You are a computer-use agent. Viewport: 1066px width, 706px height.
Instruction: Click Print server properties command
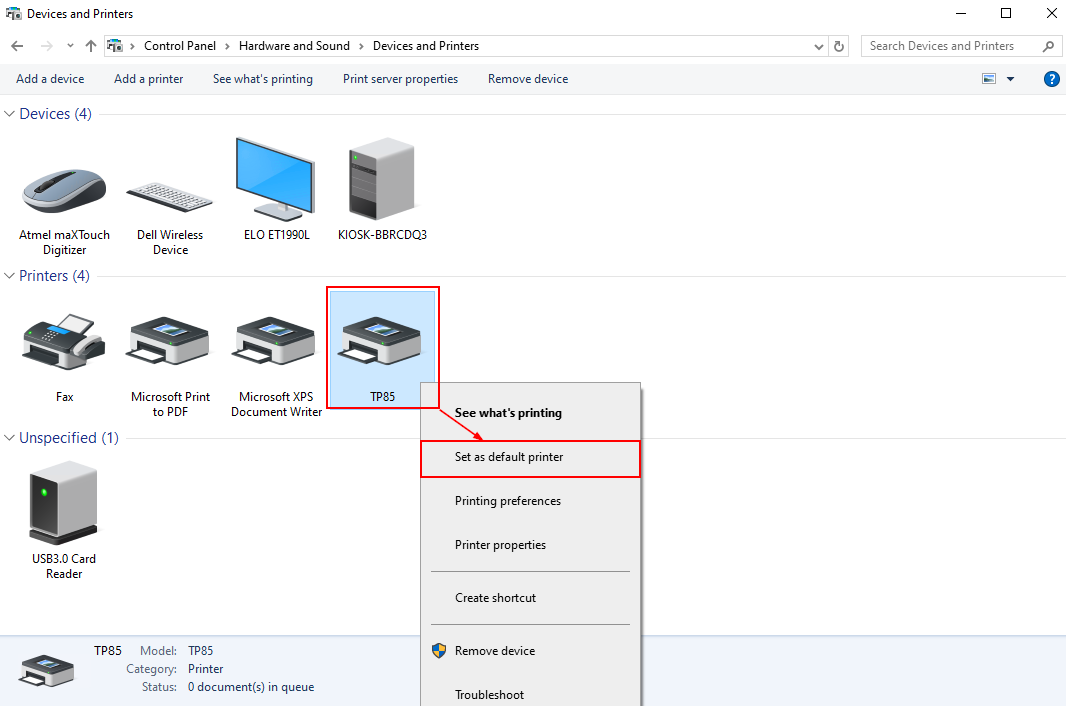400,79
